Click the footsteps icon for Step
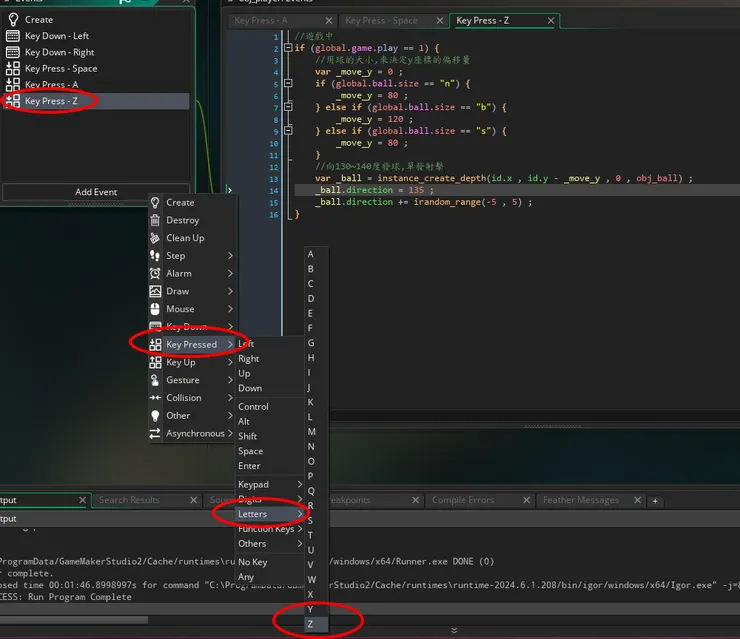740x639 pixels. pyautogui.click(x=155, y=256)
